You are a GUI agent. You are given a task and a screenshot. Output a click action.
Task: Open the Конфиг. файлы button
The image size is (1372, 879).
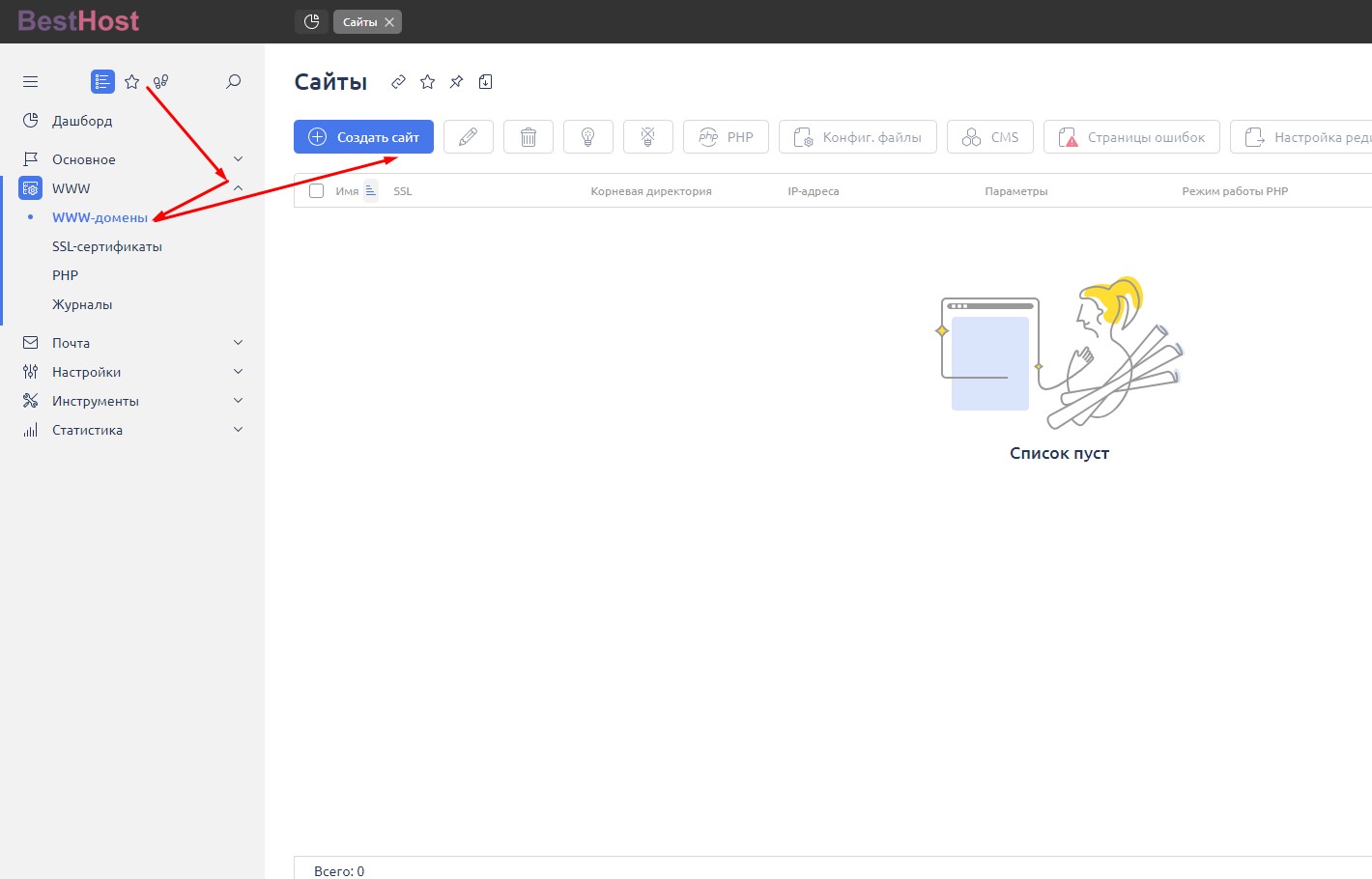(858, 137)
